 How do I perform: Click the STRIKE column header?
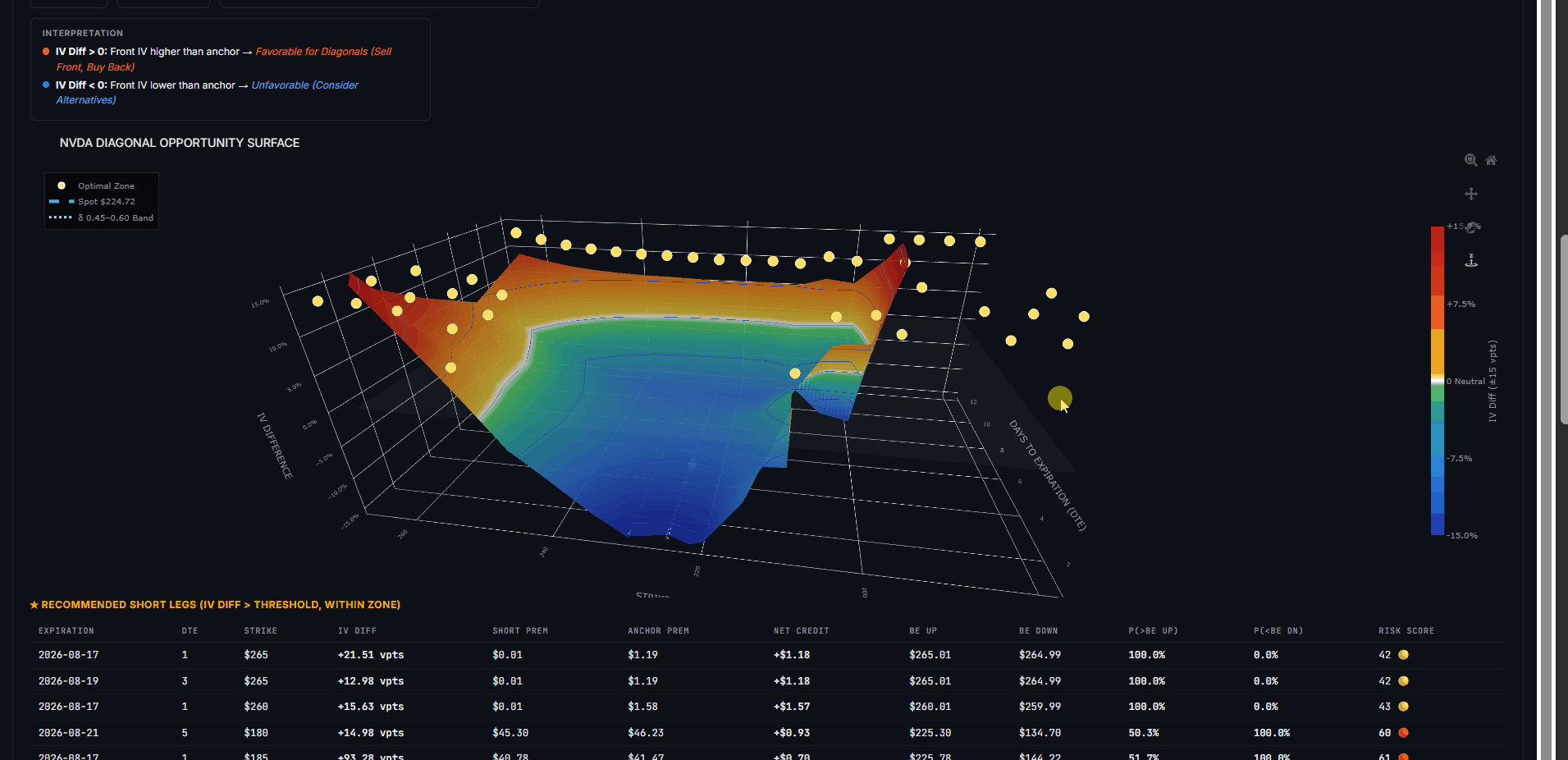click(x=260, y=631)
